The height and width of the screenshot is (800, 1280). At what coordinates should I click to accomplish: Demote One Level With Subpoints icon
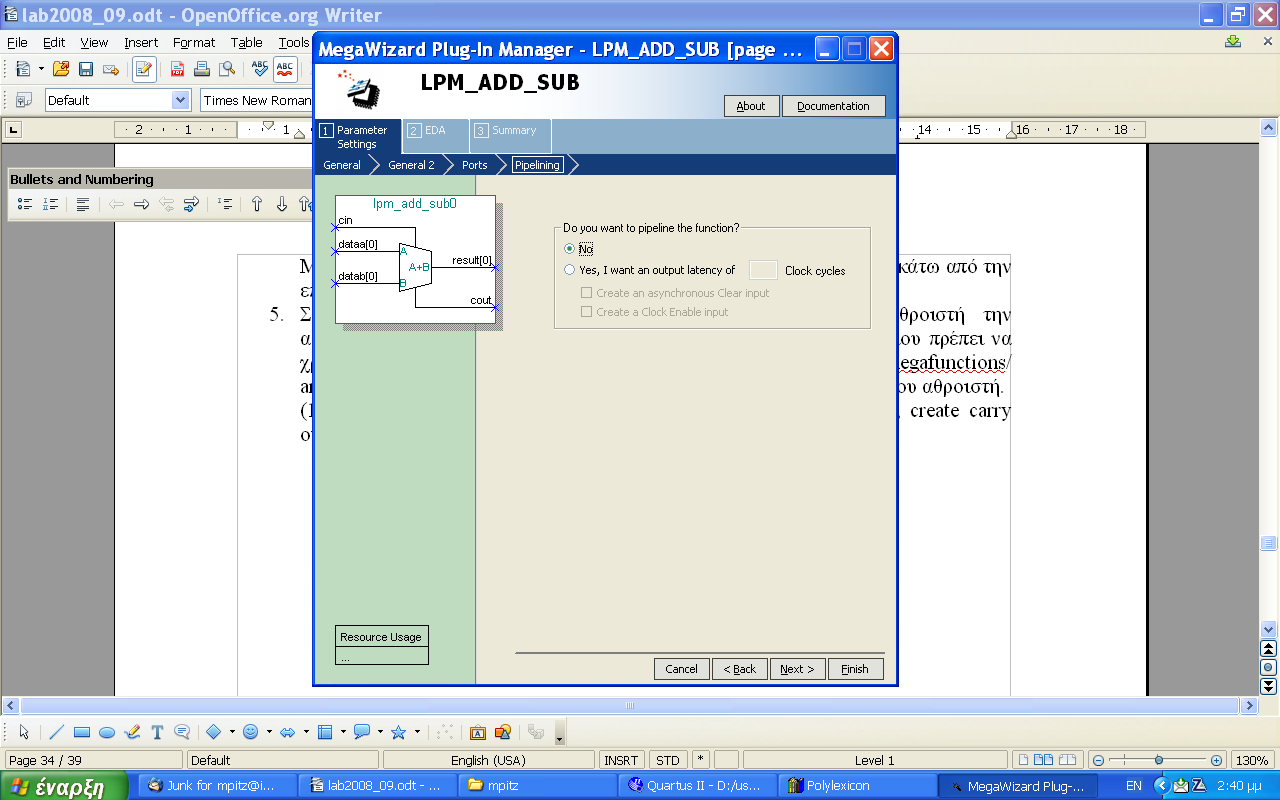pyautogui.click(x=191, y=204)
